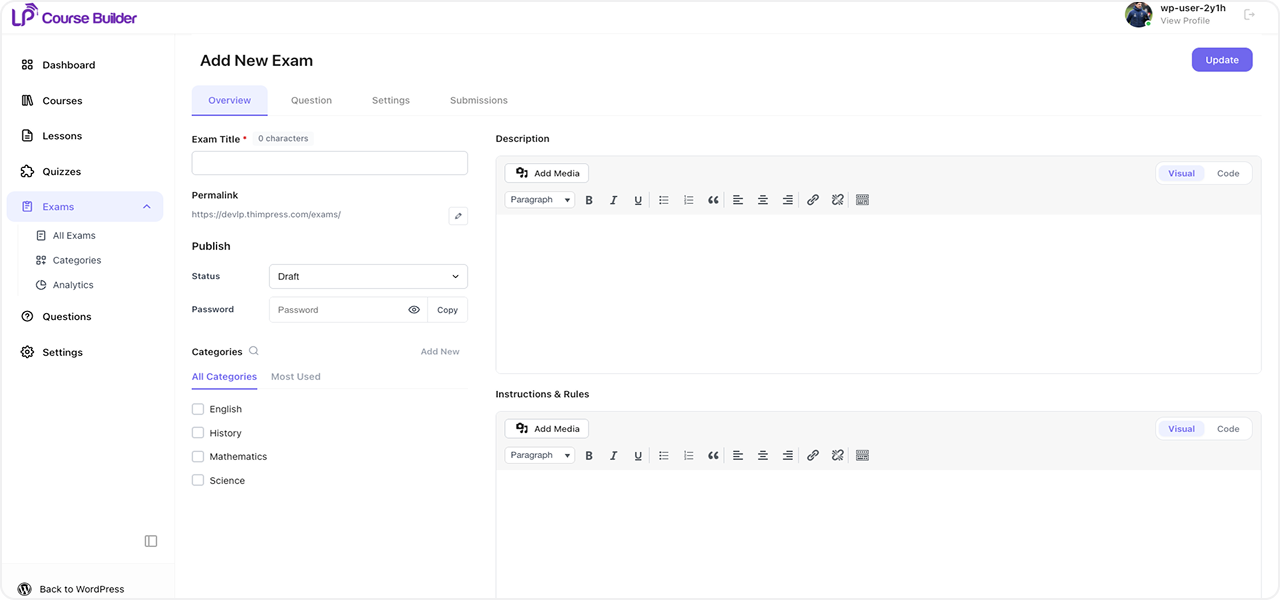Click into the Exam Title field
This screenshot has width=1280, height=600.
pos(330,163)
